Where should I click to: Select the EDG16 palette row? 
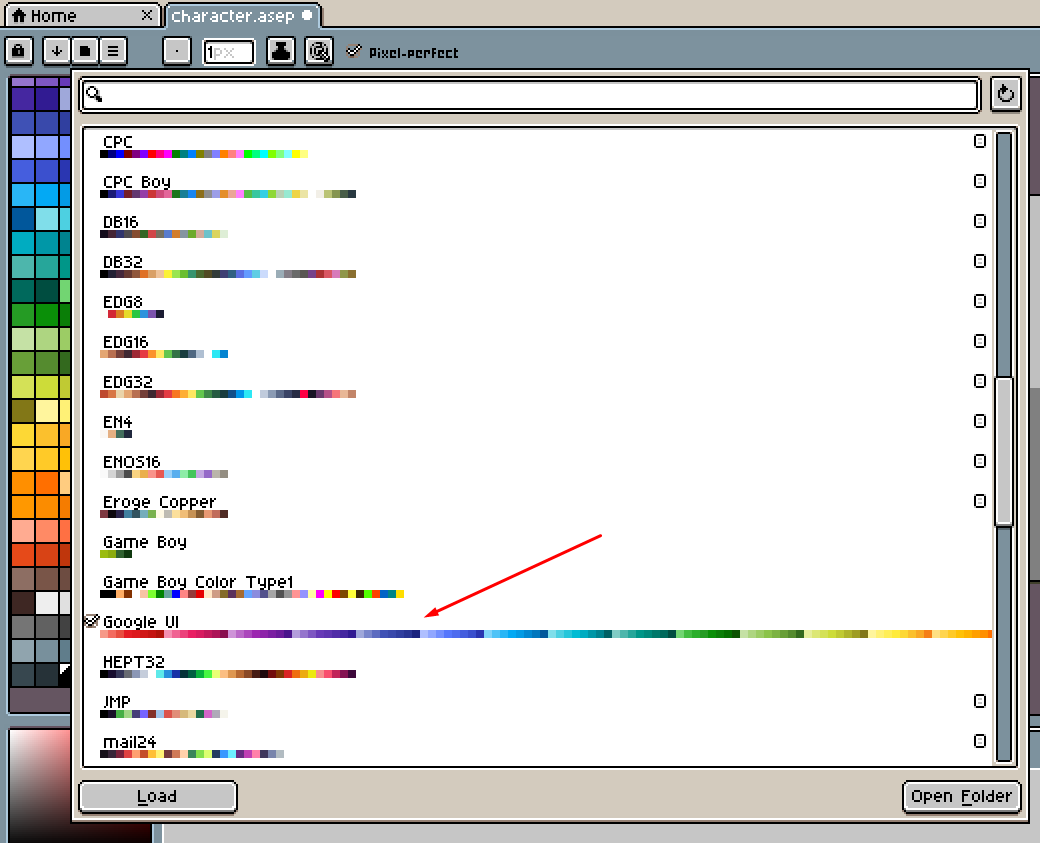pos(537,348)
